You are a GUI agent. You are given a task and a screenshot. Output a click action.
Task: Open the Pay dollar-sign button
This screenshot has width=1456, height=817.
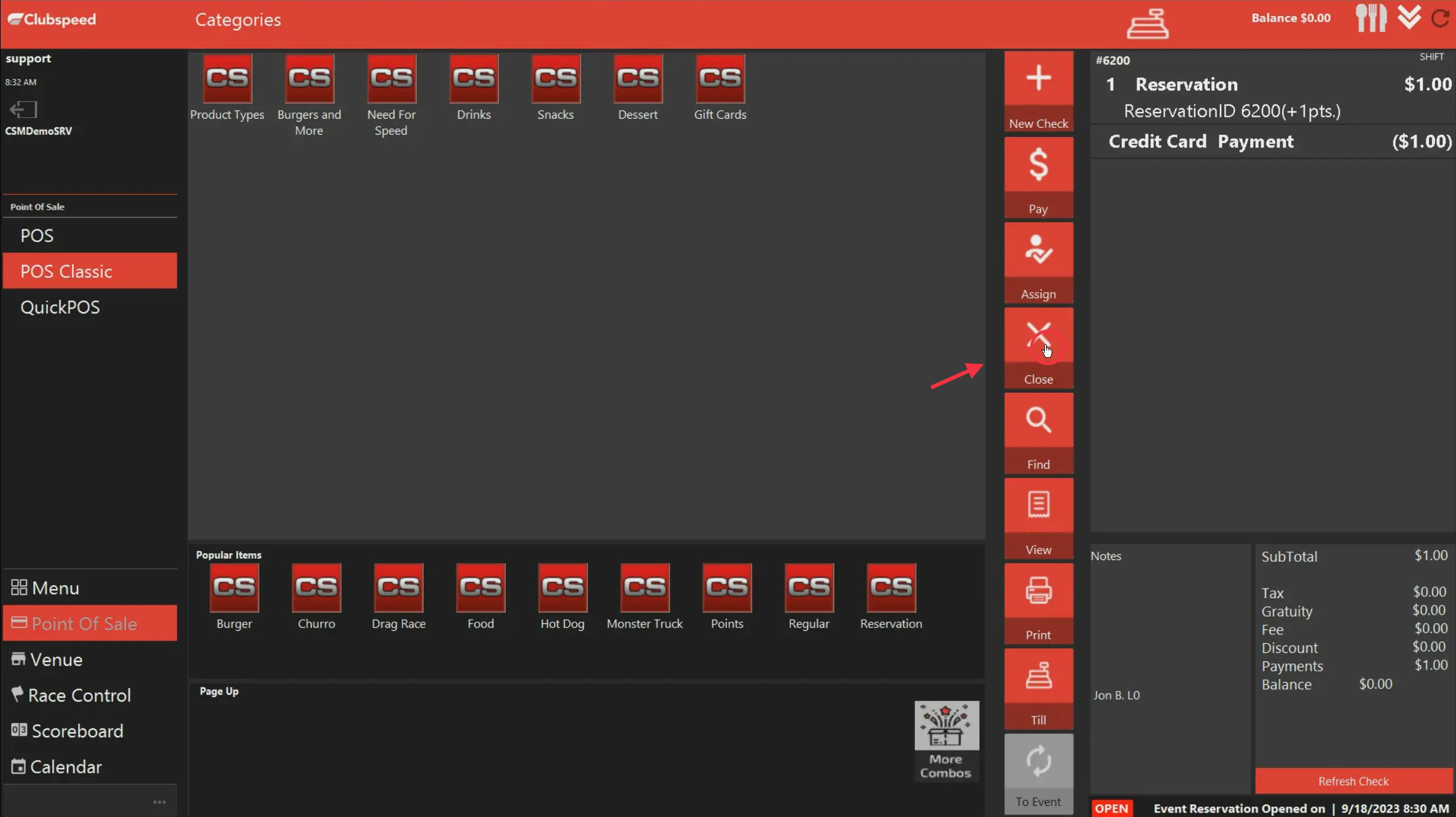(1039, 177)
